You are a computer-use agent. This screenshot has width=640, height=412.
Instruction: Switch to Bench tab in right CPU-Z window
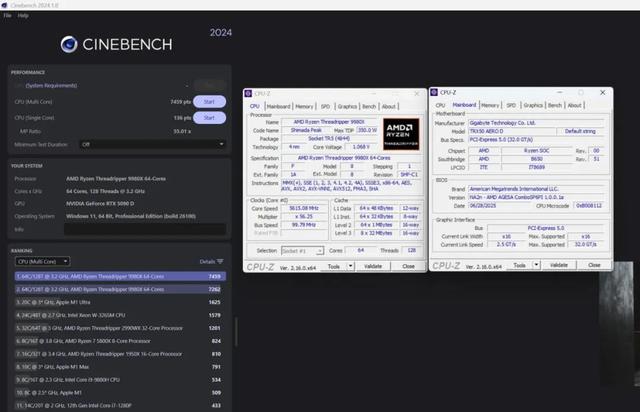[x=555, y=105]
